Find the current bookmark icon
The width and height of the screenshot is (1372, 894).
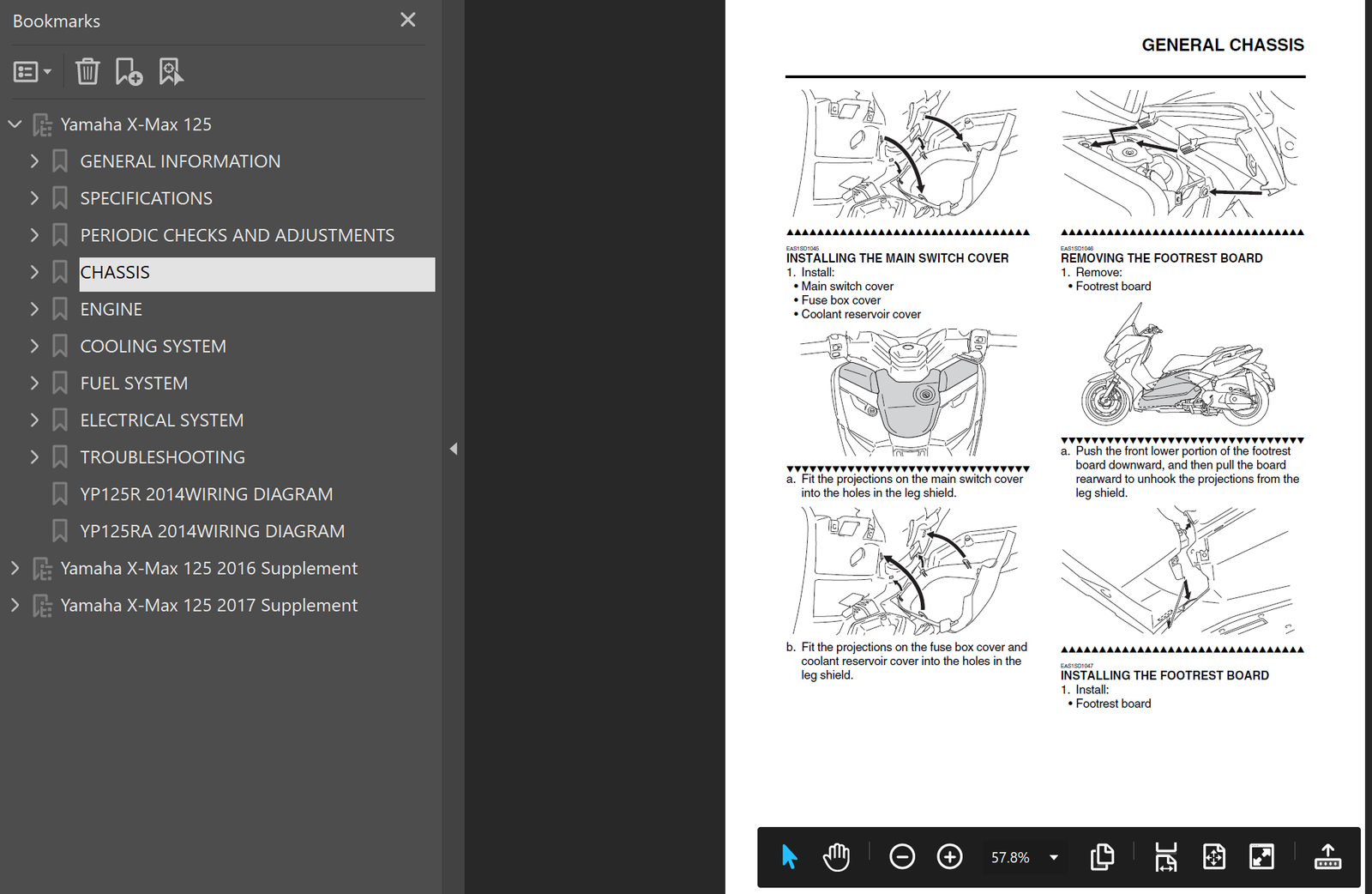click(x=171, y=72)
